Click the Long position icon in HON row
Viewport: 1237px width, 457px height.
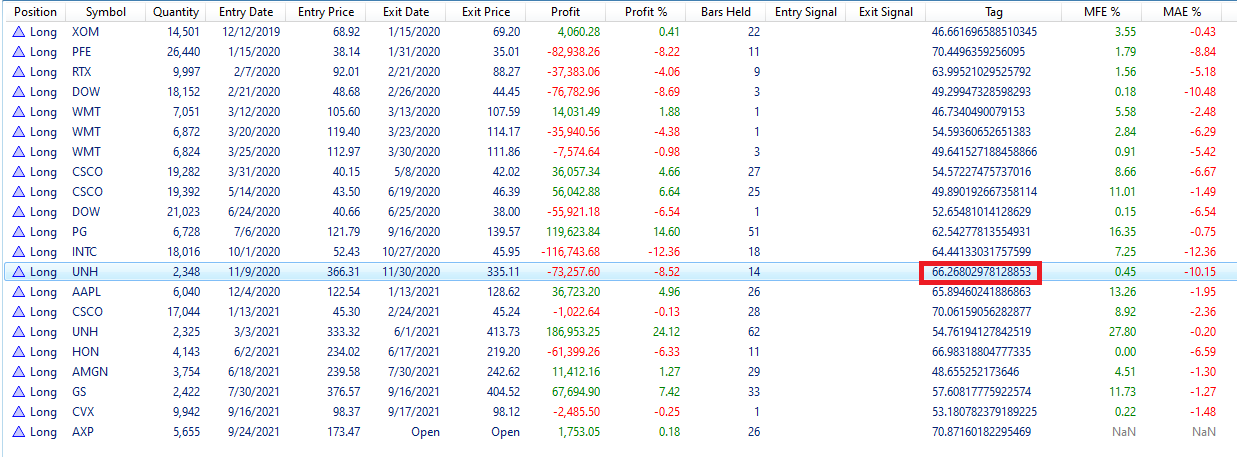(x=17, y=352)
